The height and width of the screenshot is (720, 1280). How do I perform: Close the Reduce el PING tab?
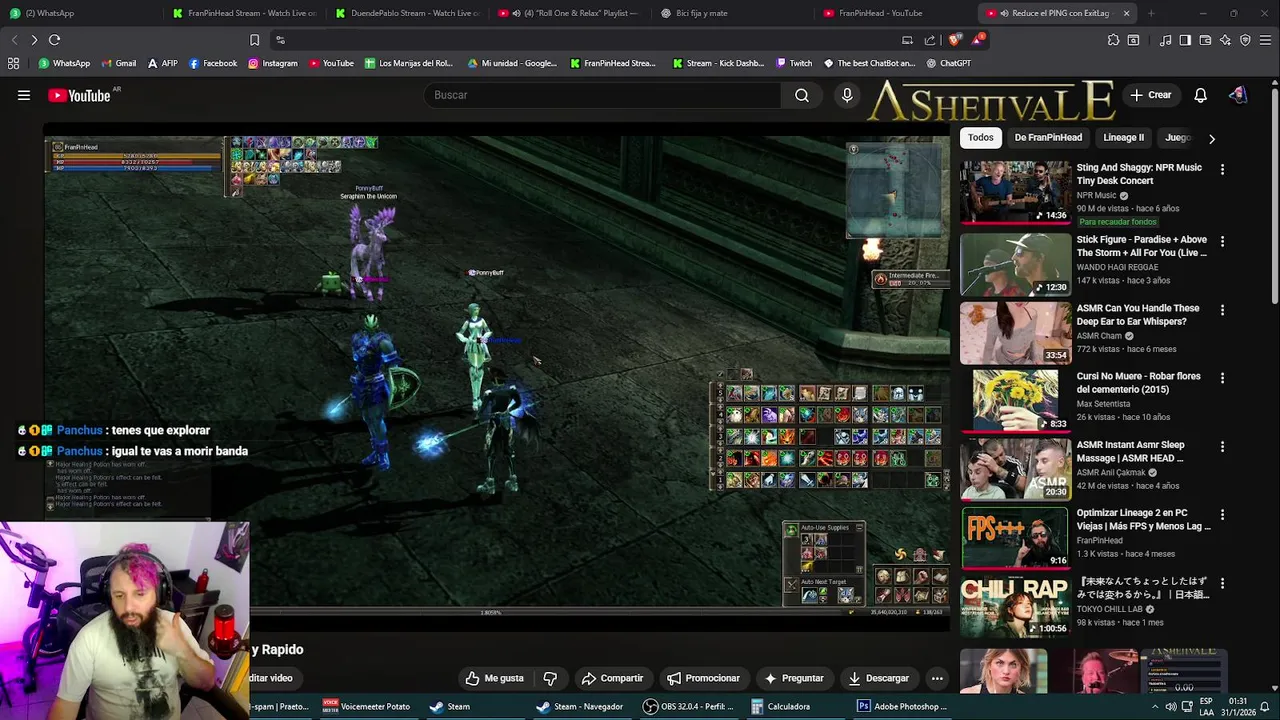tap(1126, 13)
